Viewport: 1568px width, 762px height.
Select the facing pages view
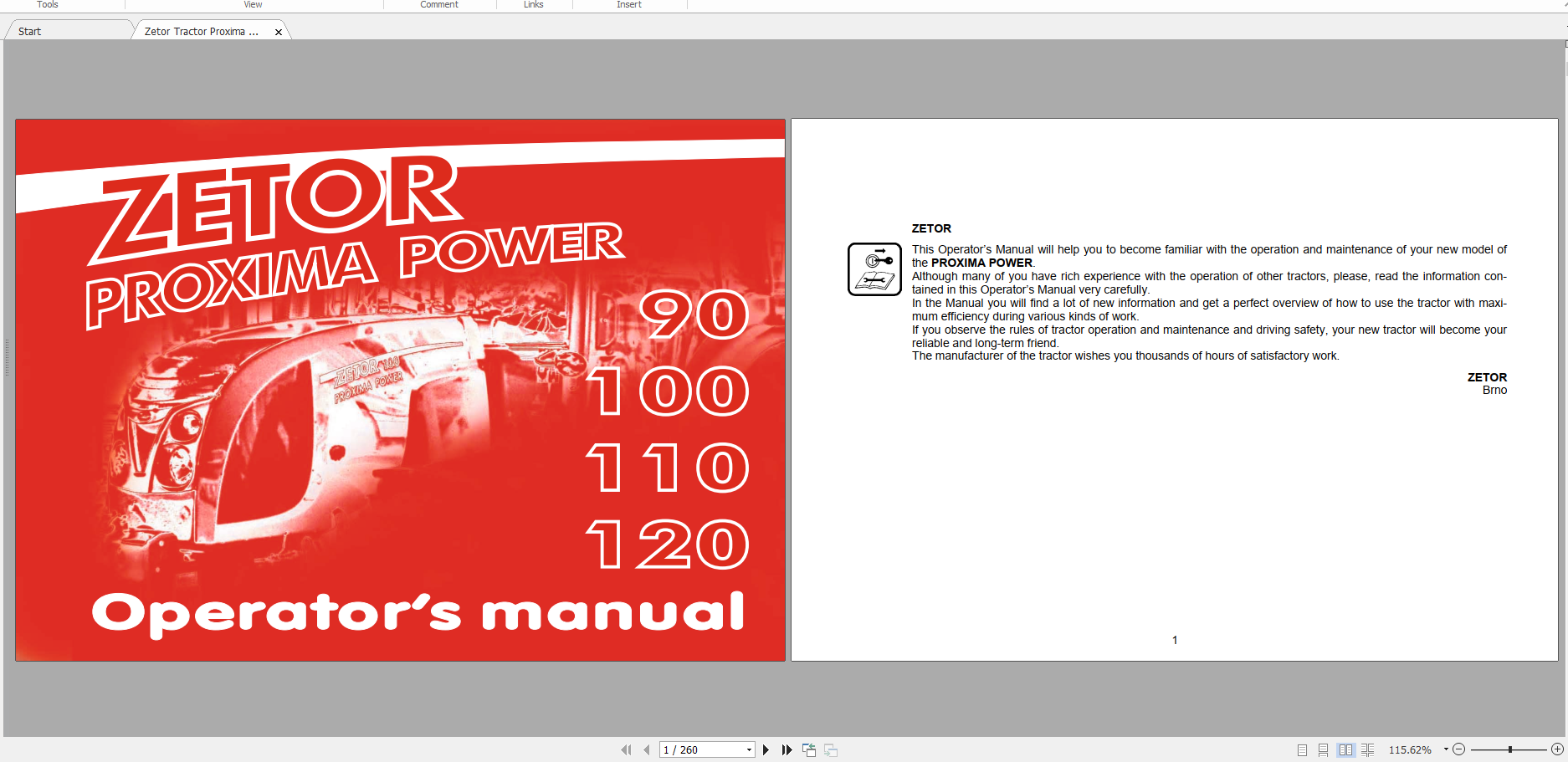pos(1345,750)
